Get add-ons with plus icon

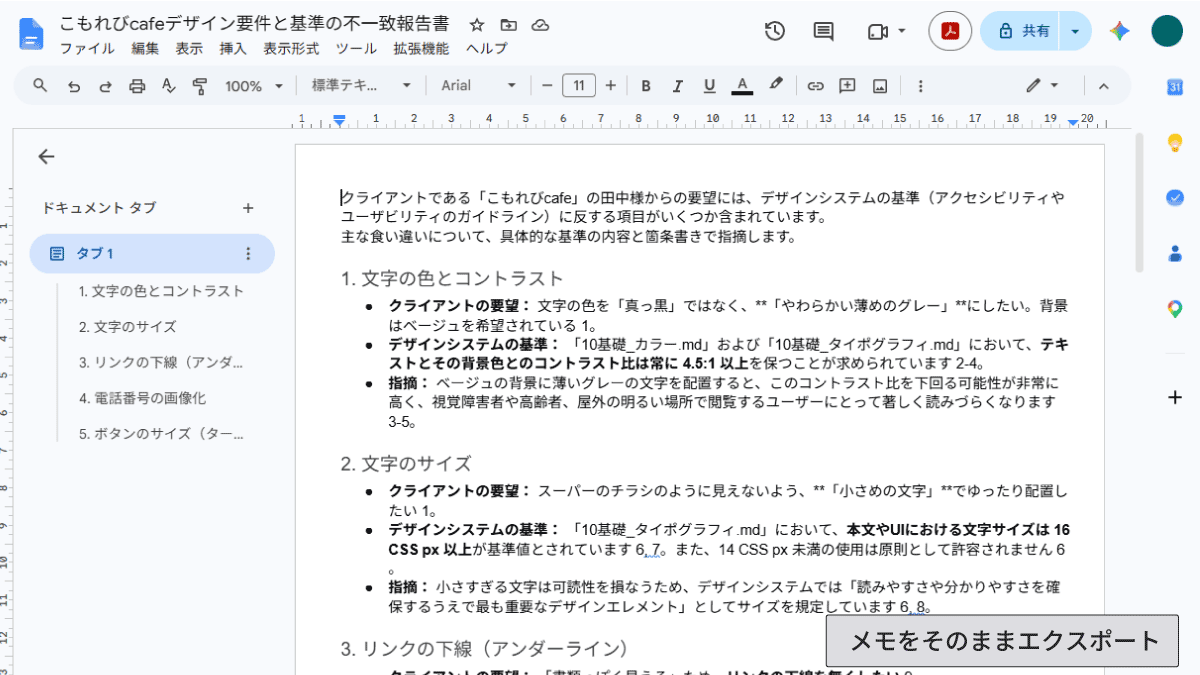1175,397
